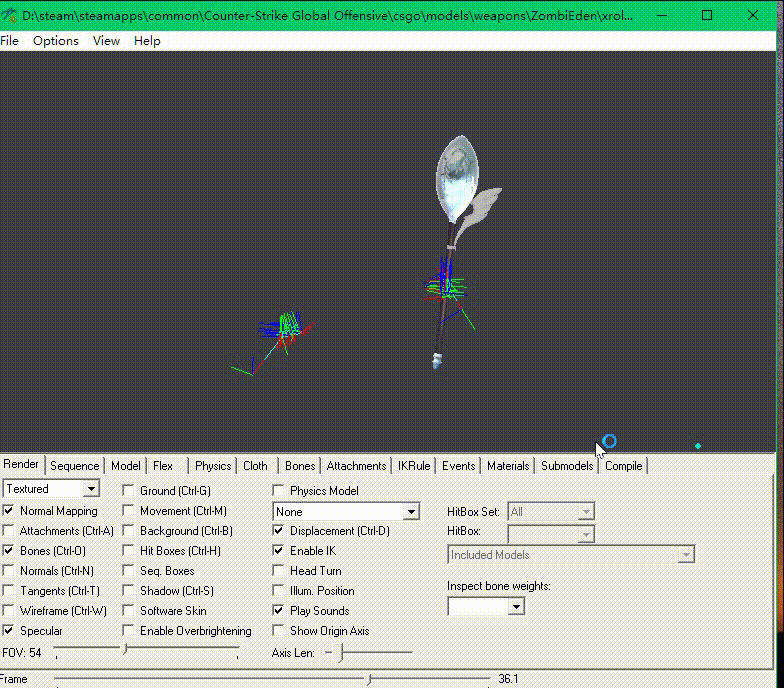Screen dimensions: 784x688
Task: Click the 36.1 frame value
Action: (508, 678)
